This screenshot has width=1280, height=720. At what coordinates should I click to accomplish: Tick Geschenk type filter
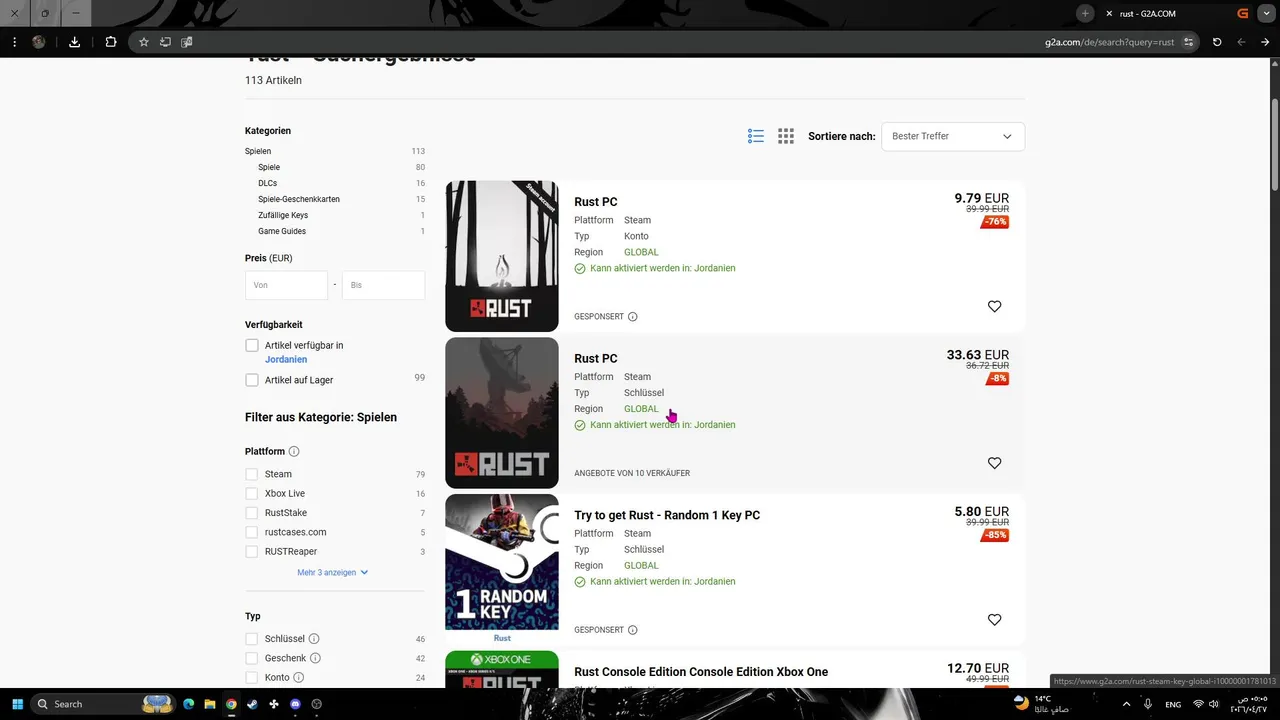click(252, 658)
